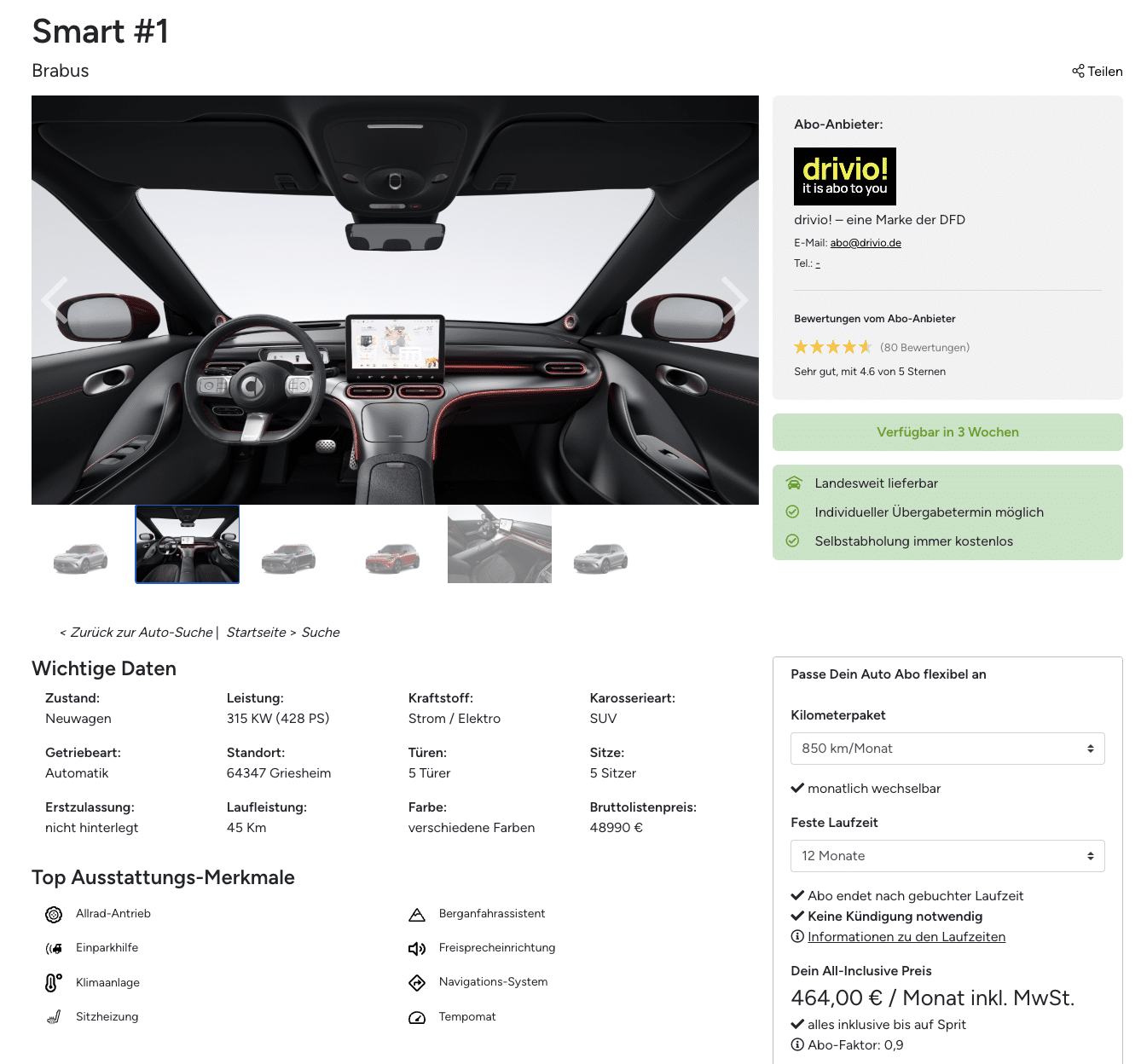Show next image with right arrow
Image resolution: width=1141 pixels, height=1064 pixels.
(x=734, y=299)
